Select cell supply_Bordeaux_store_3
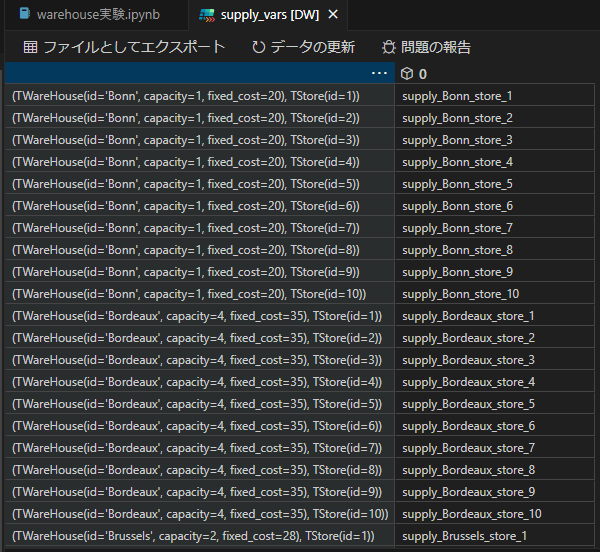The image size is (600, 552). (494, 360)
